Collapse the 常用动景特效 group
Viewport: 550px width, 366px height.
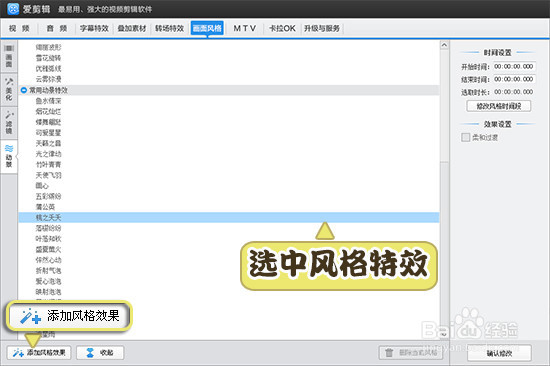coord(24,90)
